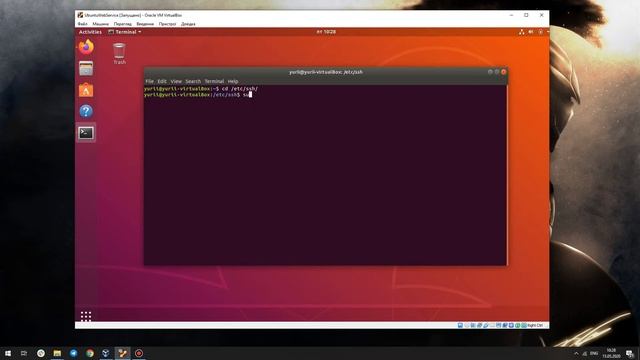Viewport: 640px width, 360px height.
Task: Open VirtualBox Довідка menu
Action: point(188,24)
